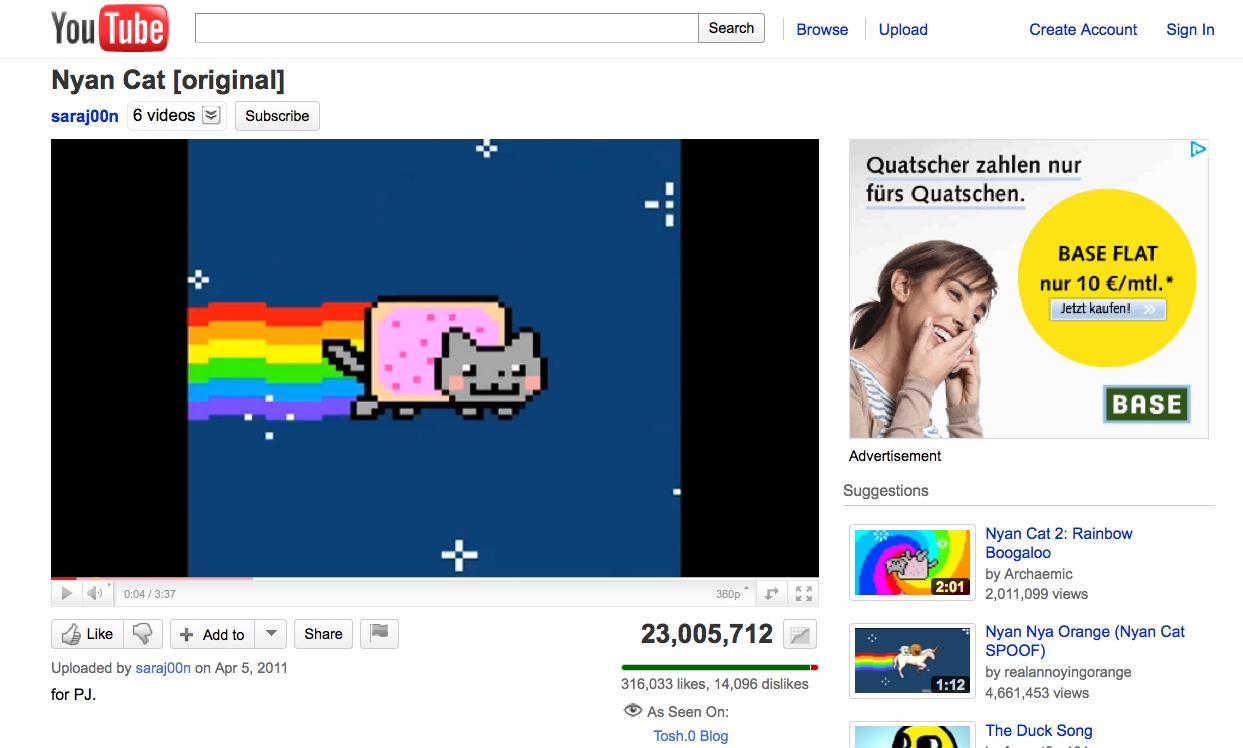
Task: Give the video a thumbs down
Action: pyautogui.click(x=143, y=633)
